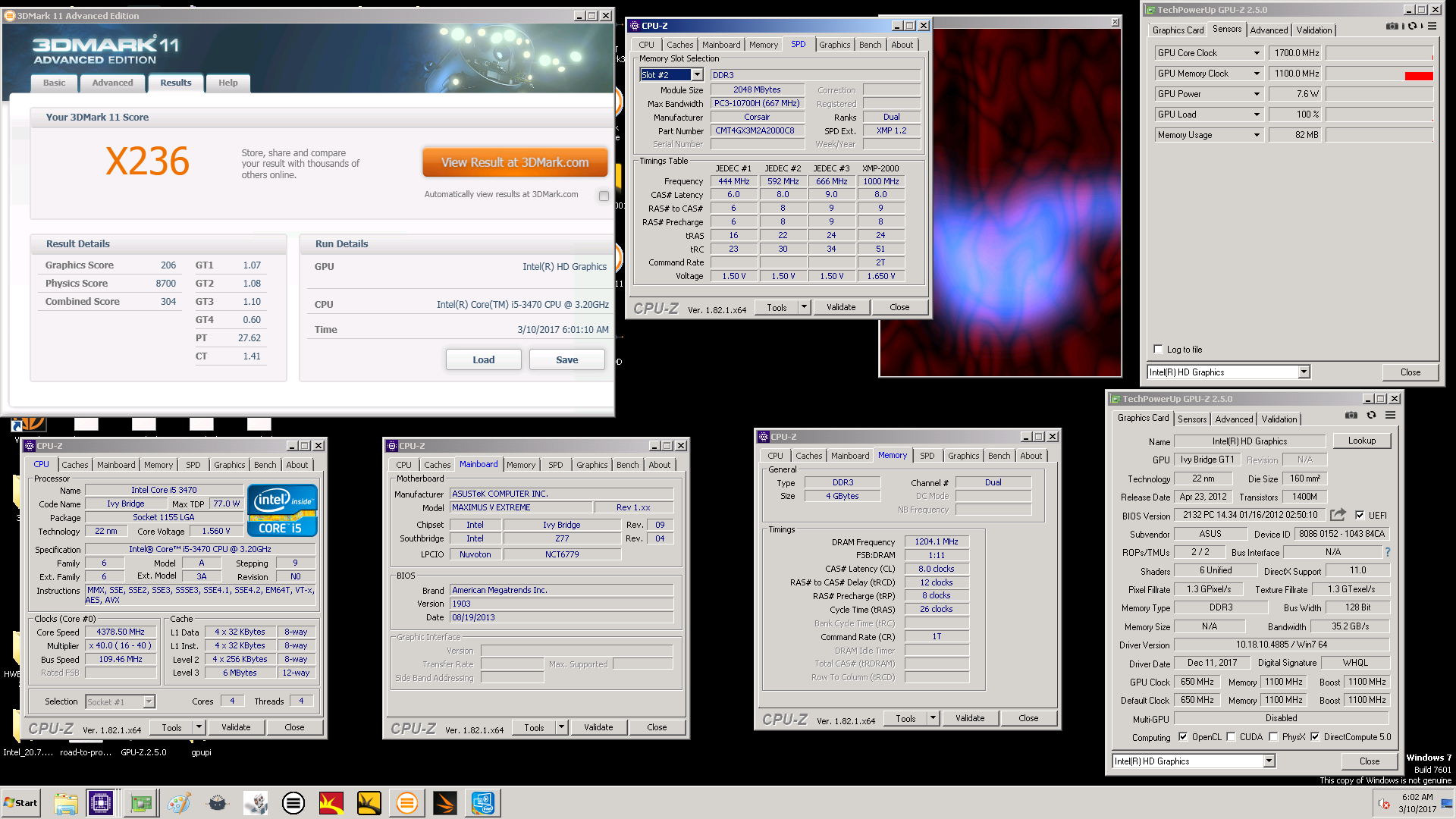1456x819 pixels.
Task: Click the refresh icon in GPU-Z Sensors window
Action: (1412, 27)
